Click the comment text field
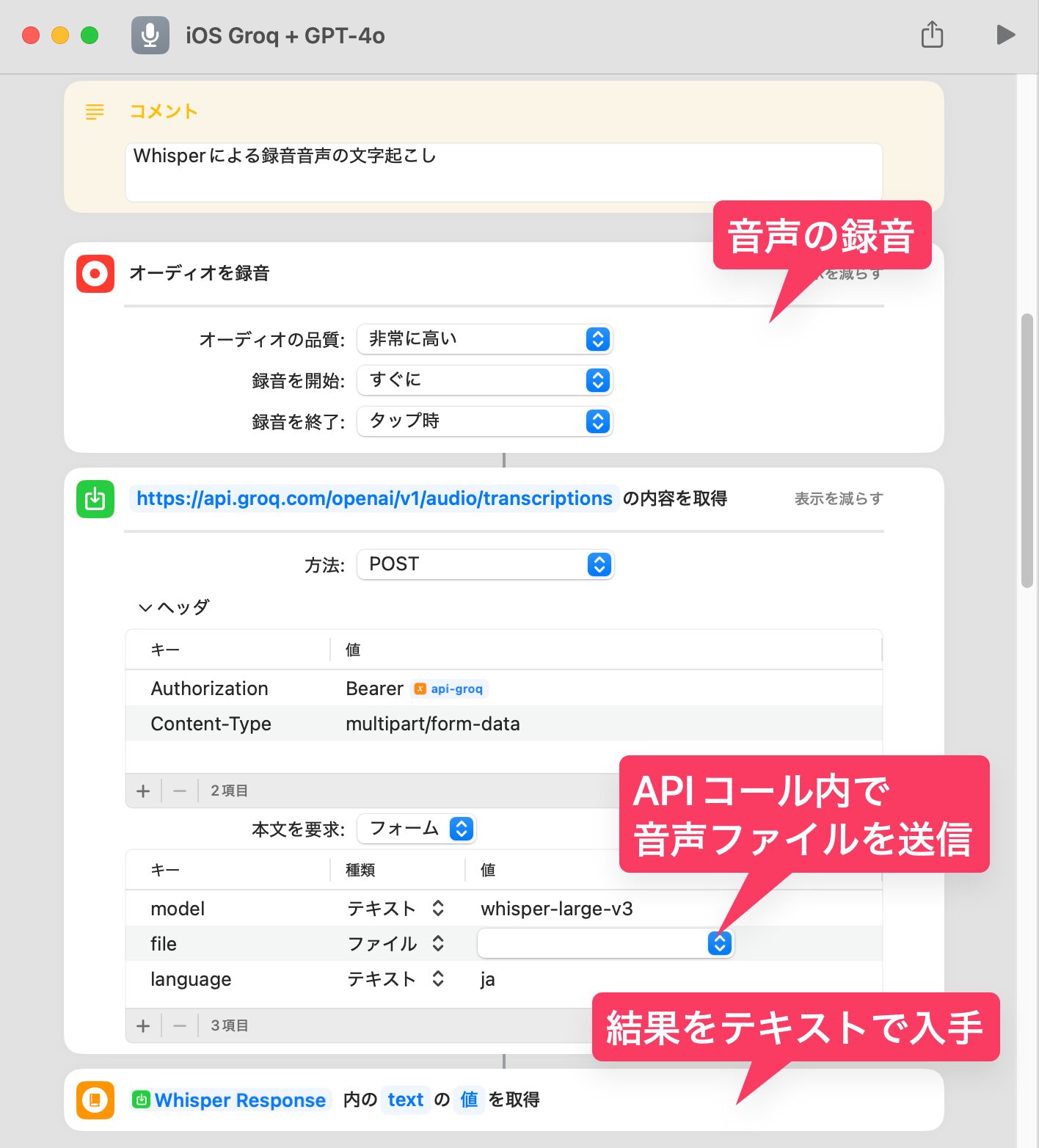Image resolution: width=1039 pixels, height=1148 pixels. point(503,172)
